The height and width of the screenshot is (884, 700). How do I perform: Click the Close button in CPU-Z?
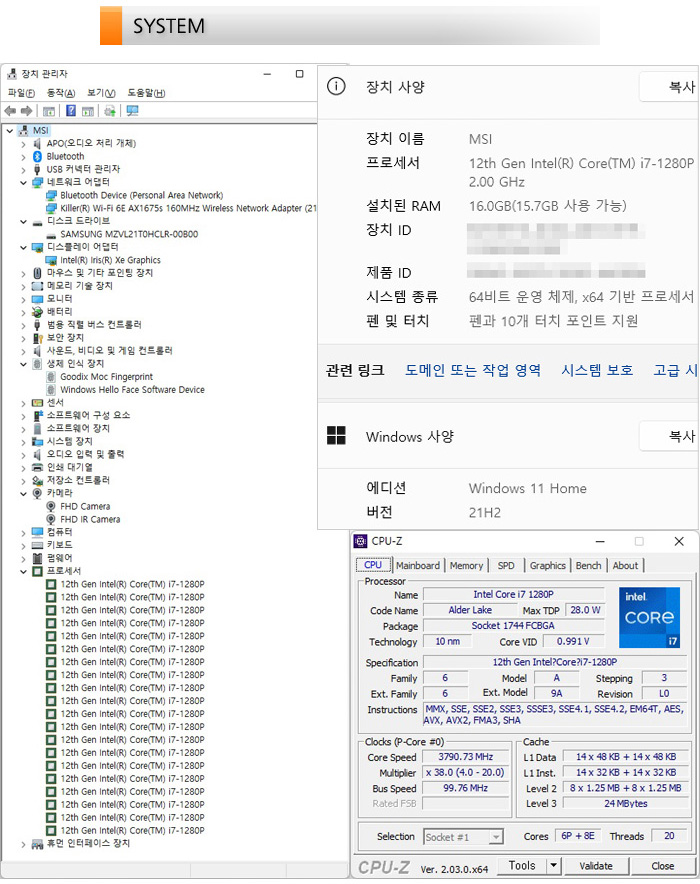(663, 865)
